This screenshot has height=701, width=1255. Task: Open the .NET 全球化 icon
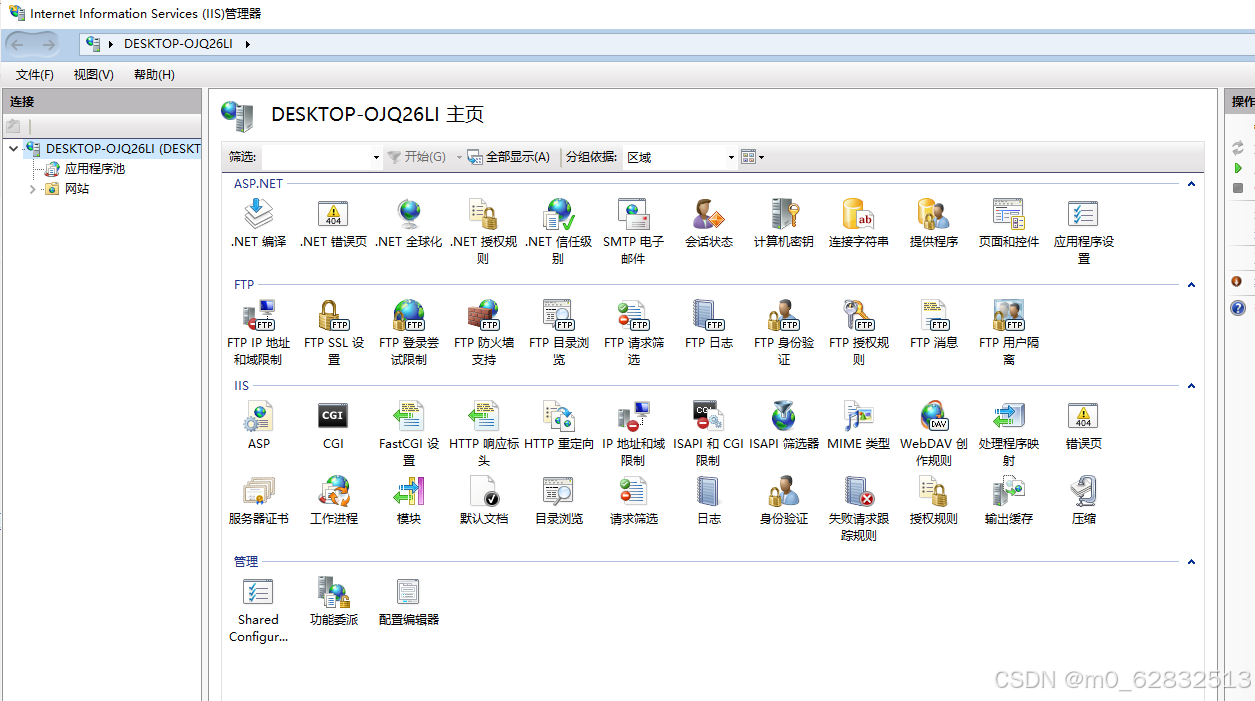pyautogui.click(x=408, y=223)
